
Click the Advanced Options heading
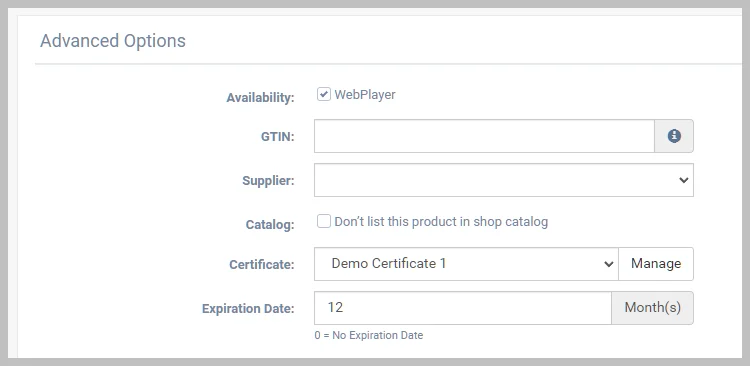click(113, 41)
